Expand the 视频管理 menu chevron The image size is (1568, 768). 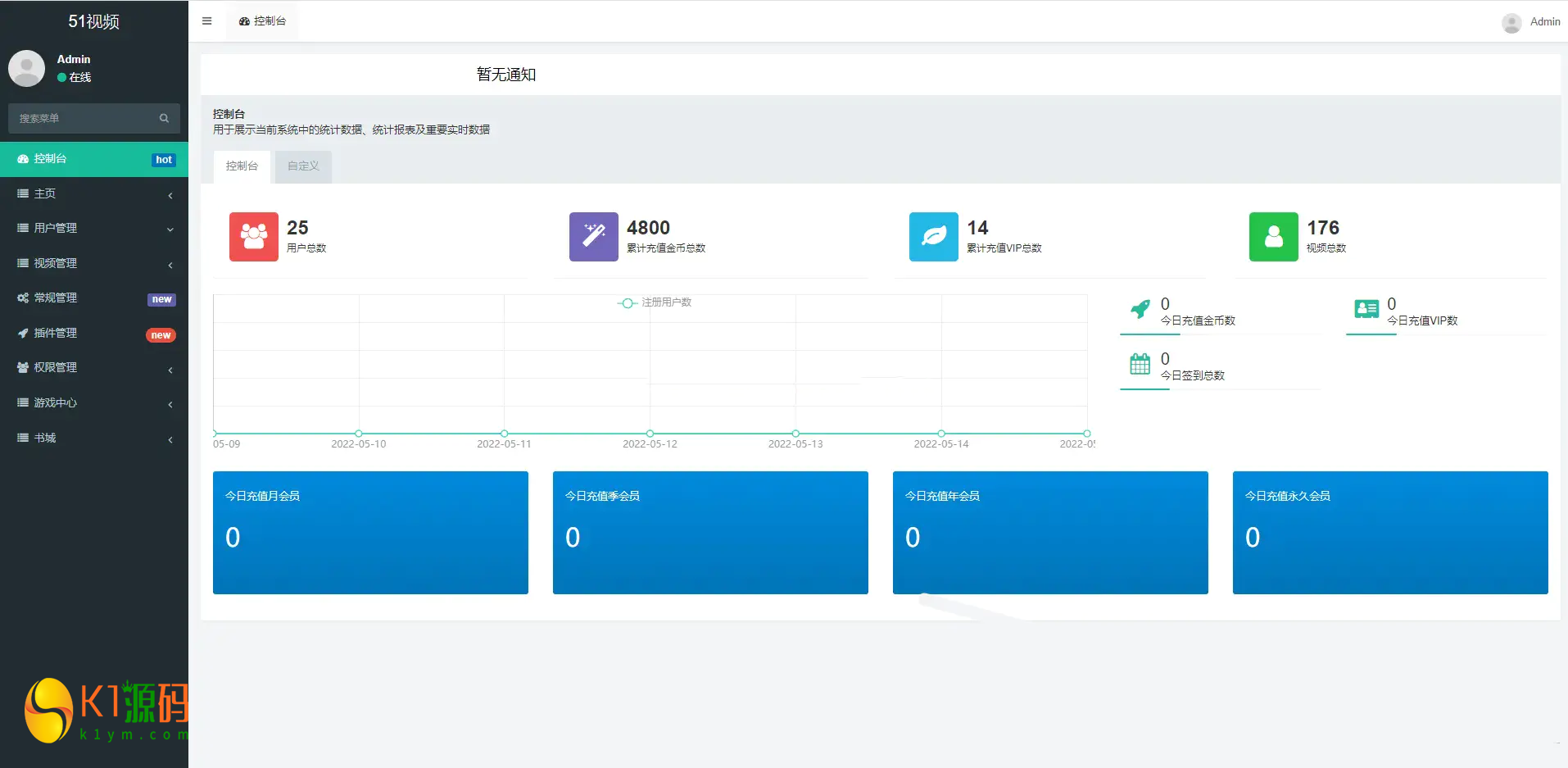point(170,265)
